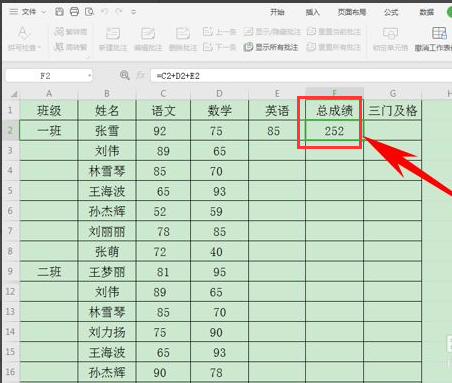Click the Name Box showing F2
Image resolution: width=452 pixels, height=383 pixels.
45,76
